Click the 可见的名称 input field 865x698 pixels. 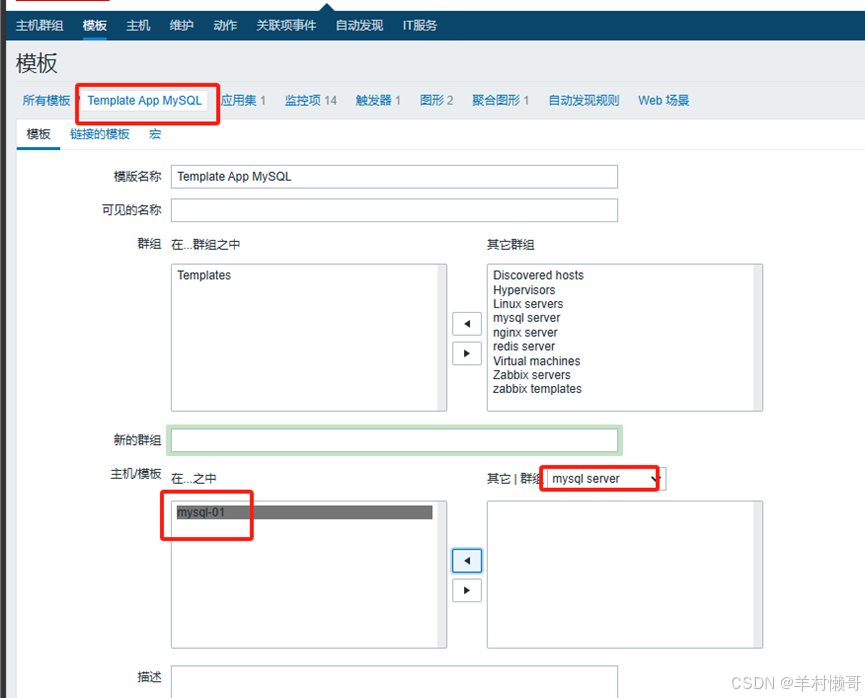coord(394,210)
